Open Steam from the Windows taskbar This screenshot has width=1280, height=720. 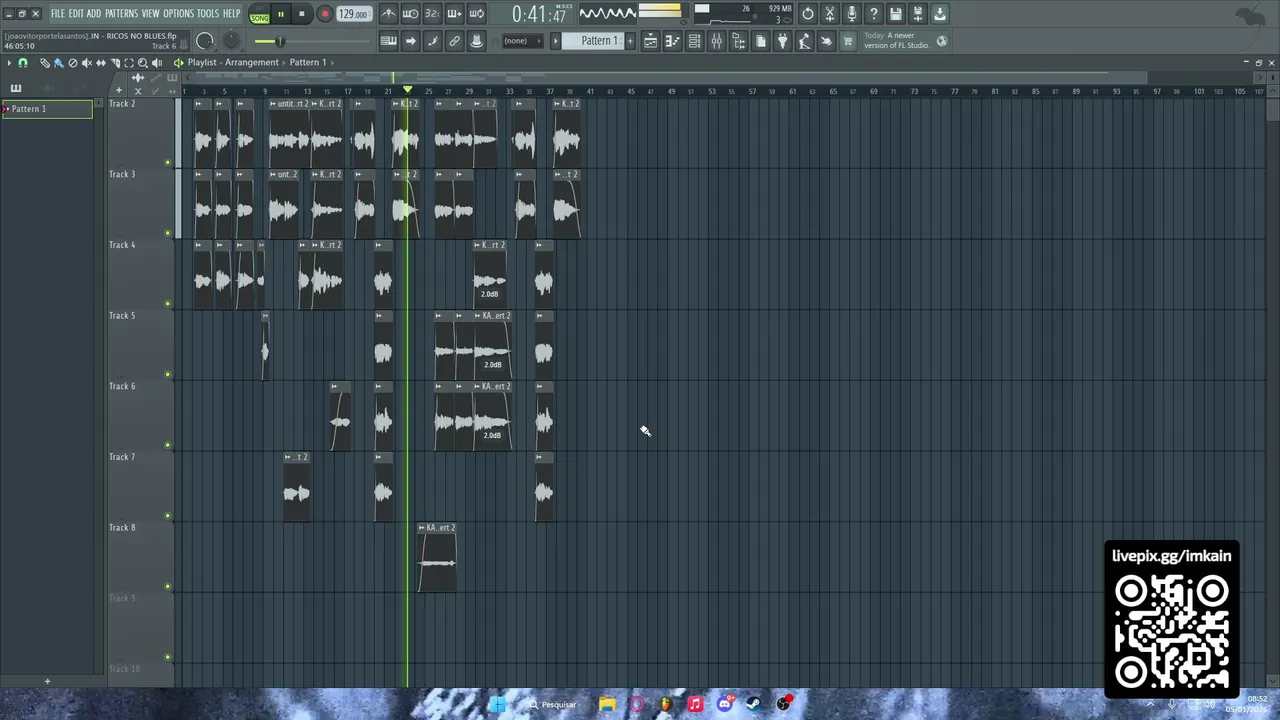click(x=754, y=704)
